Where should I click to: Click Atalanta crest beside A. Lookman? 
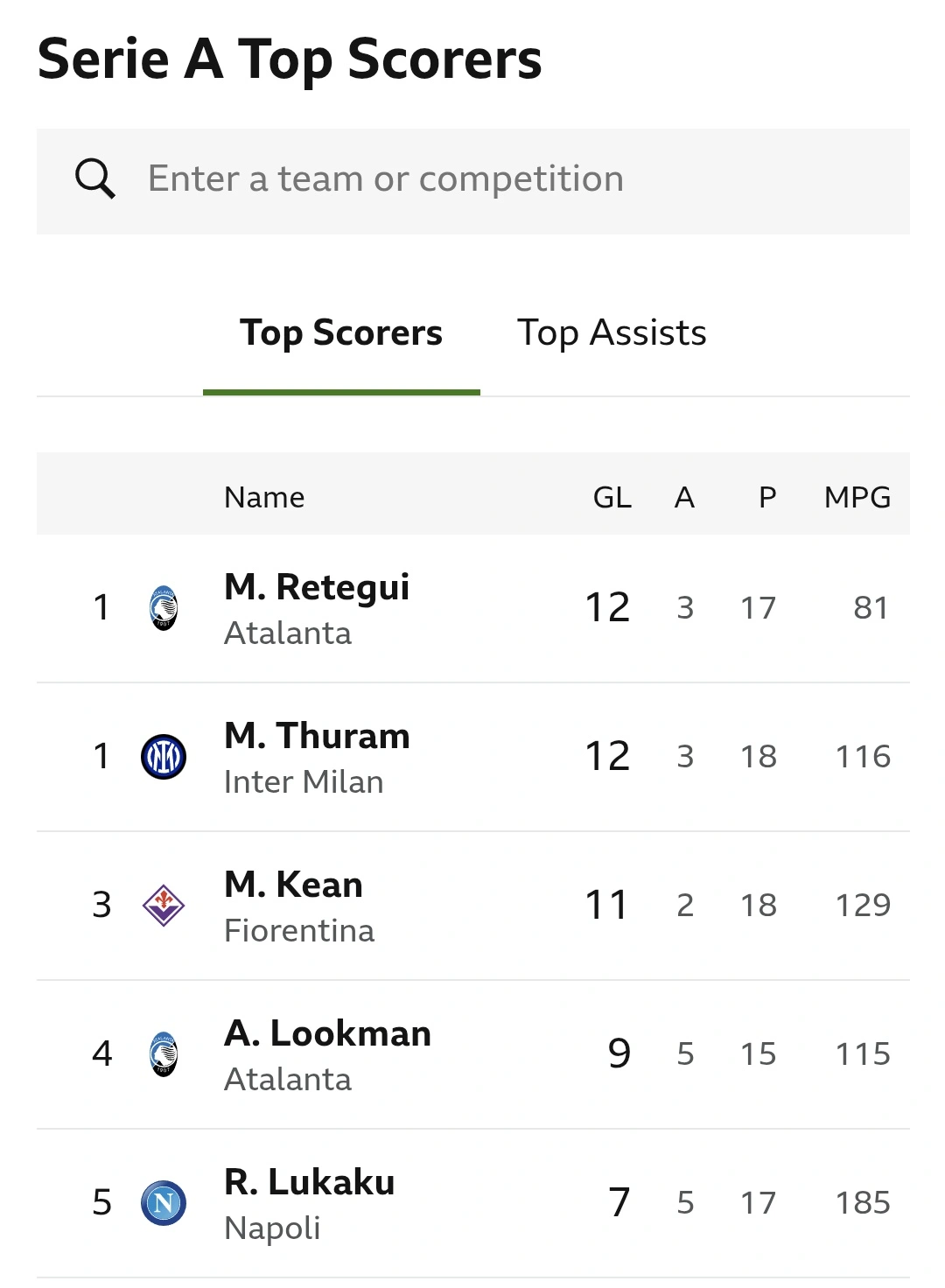coord(164,1054)
